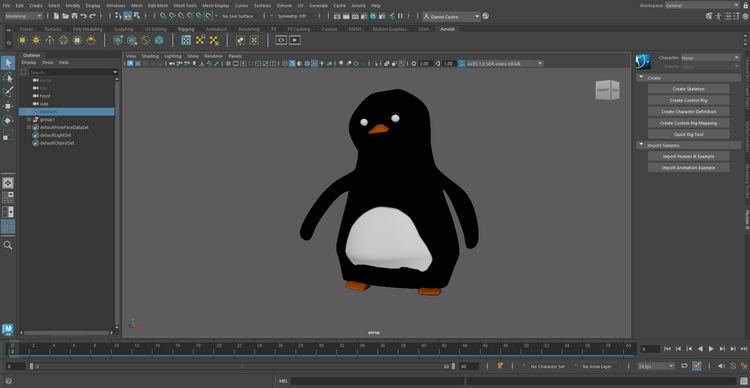Click the Arnold Render play icon
750x388 pixels.
pyautogui.click(x=295, y=40)
